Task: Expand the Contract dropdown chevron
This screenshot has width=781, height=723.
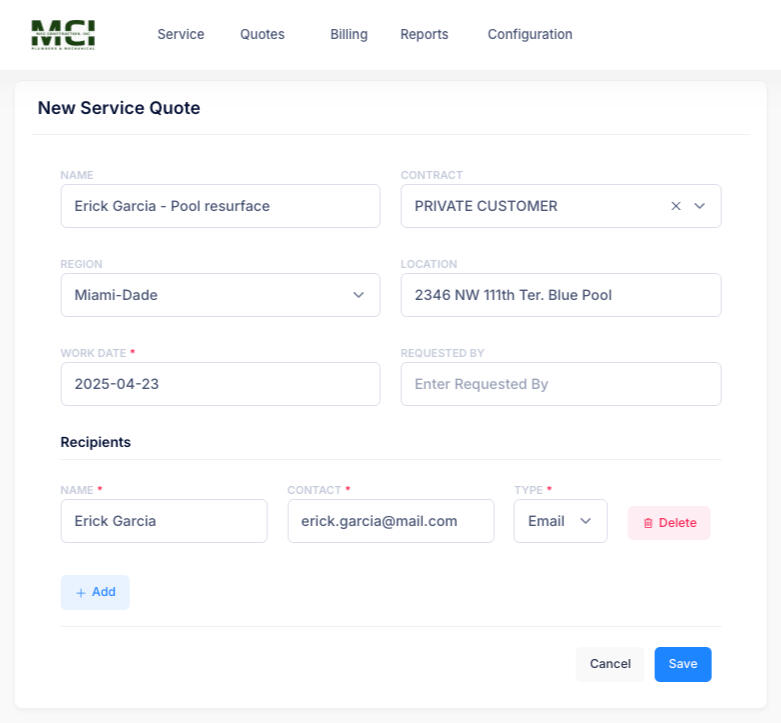Action: click(700, 206)
